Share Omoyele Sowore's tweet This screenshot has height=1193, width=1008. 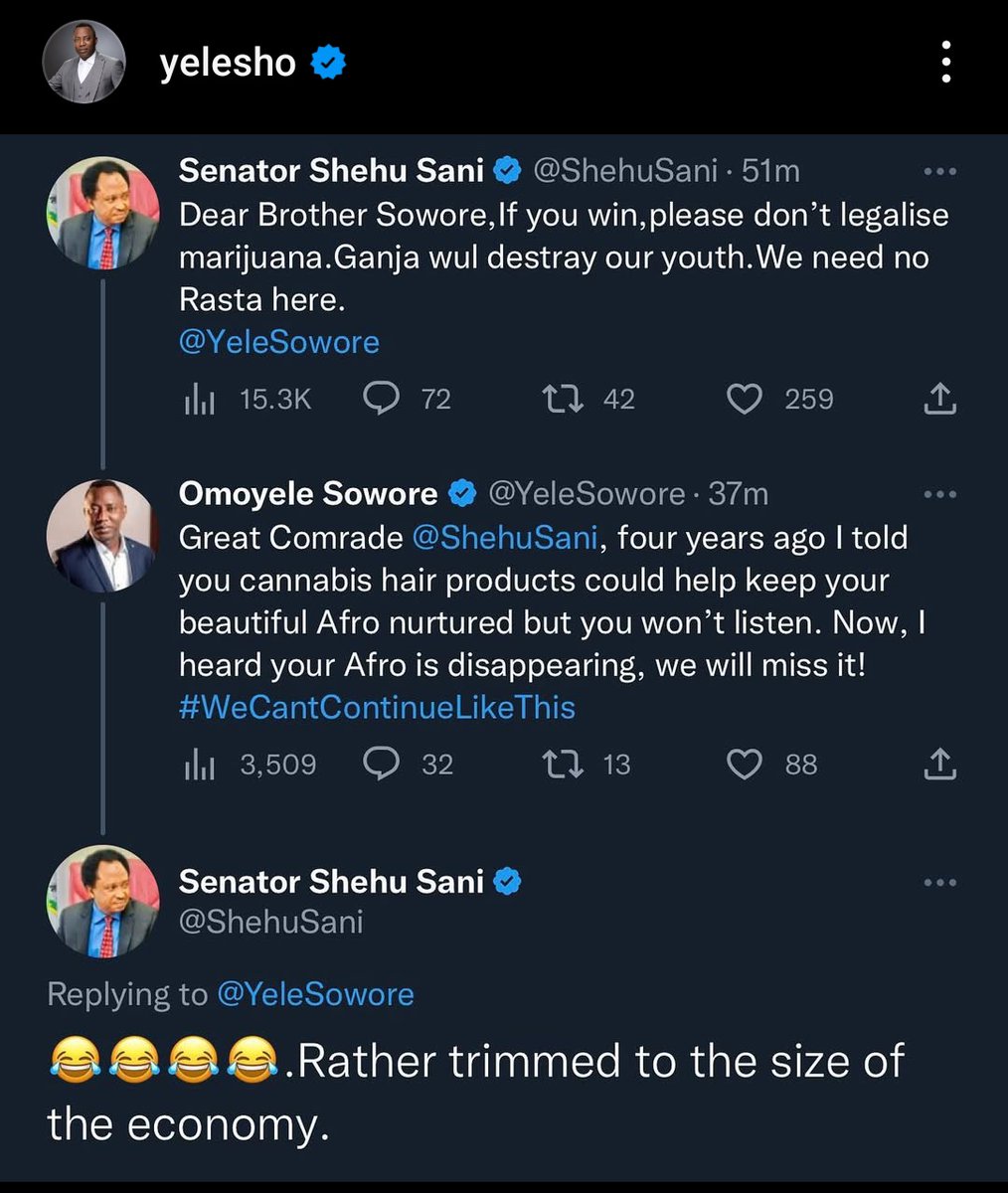click(938, 764)
